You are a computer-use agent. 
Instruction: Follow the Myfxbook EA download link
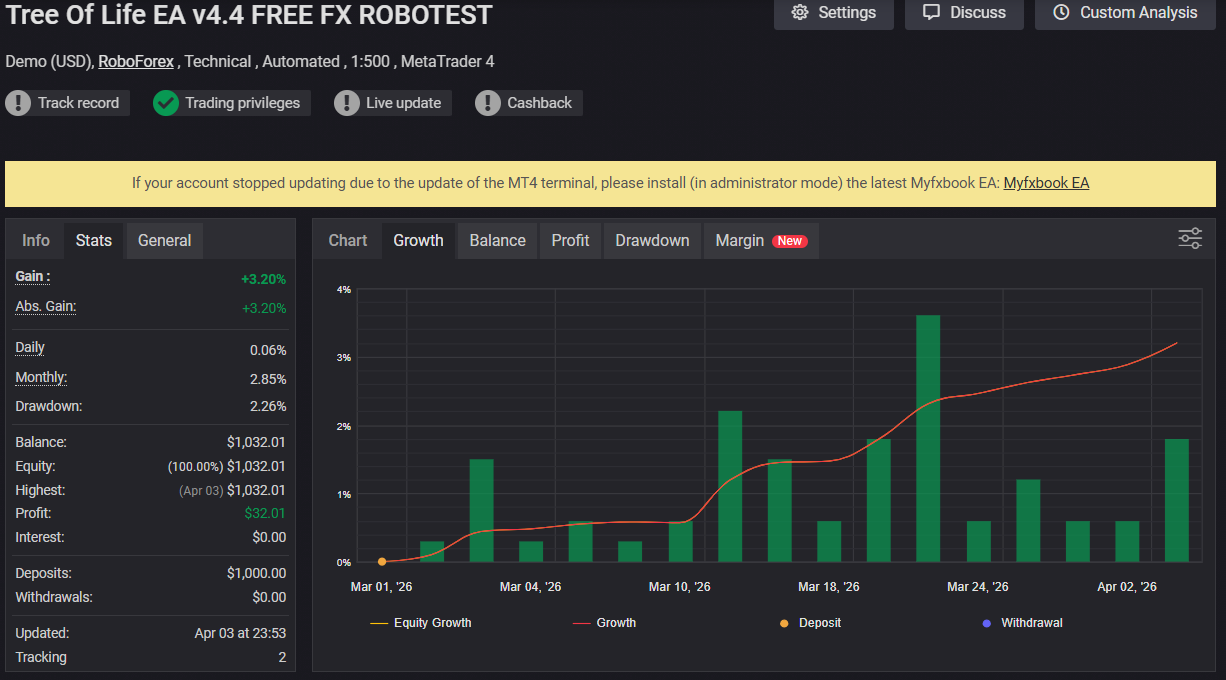pos(1046,183)
